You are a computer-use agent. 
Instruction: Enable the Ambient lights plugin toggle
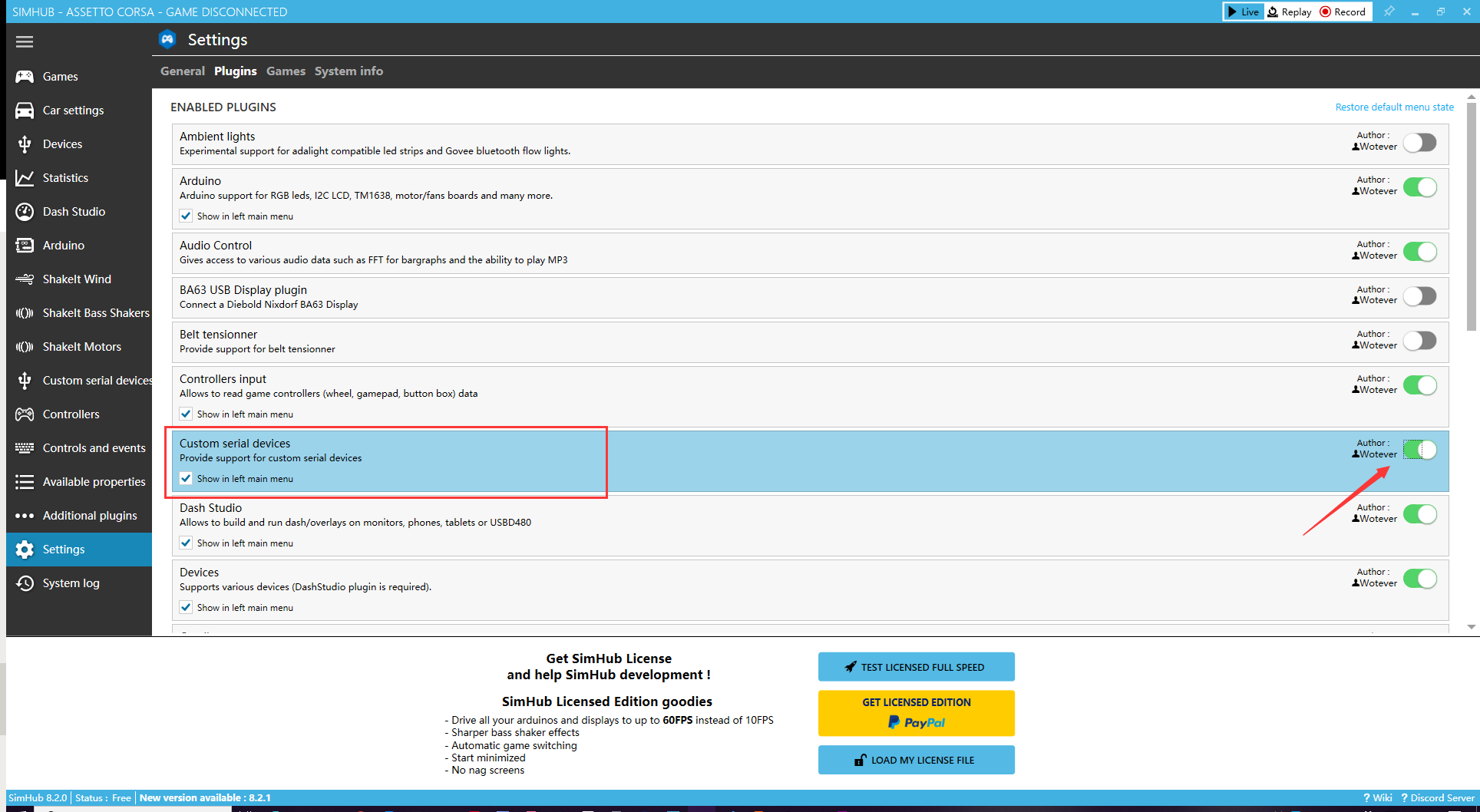tap(1420, 143)
